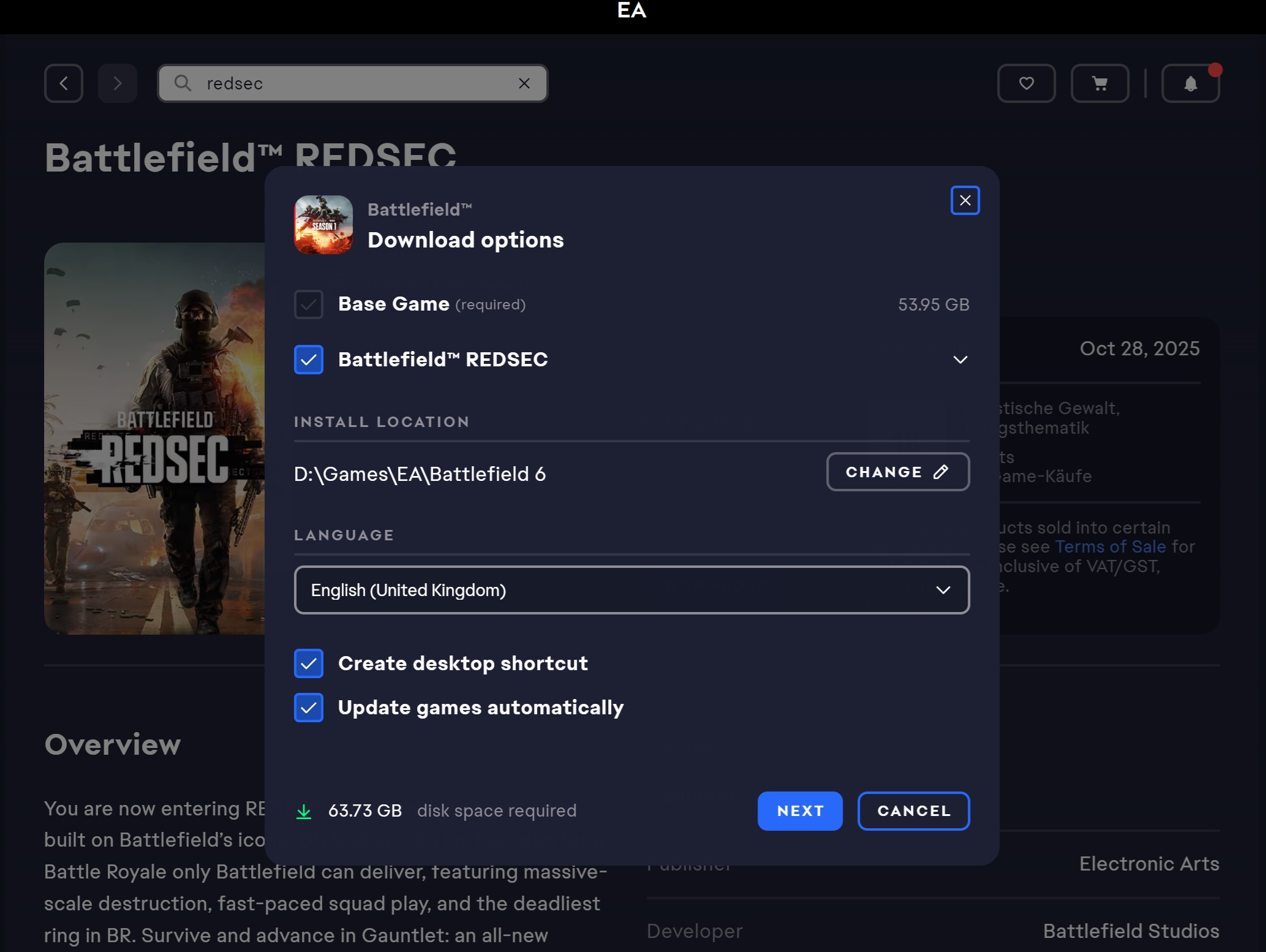Clear the redsec search text

[x=524, y=83]
